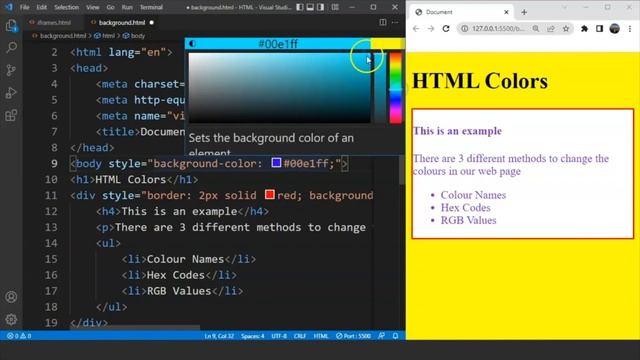Open the Accounts menu in activity bar

pos(11,297)
